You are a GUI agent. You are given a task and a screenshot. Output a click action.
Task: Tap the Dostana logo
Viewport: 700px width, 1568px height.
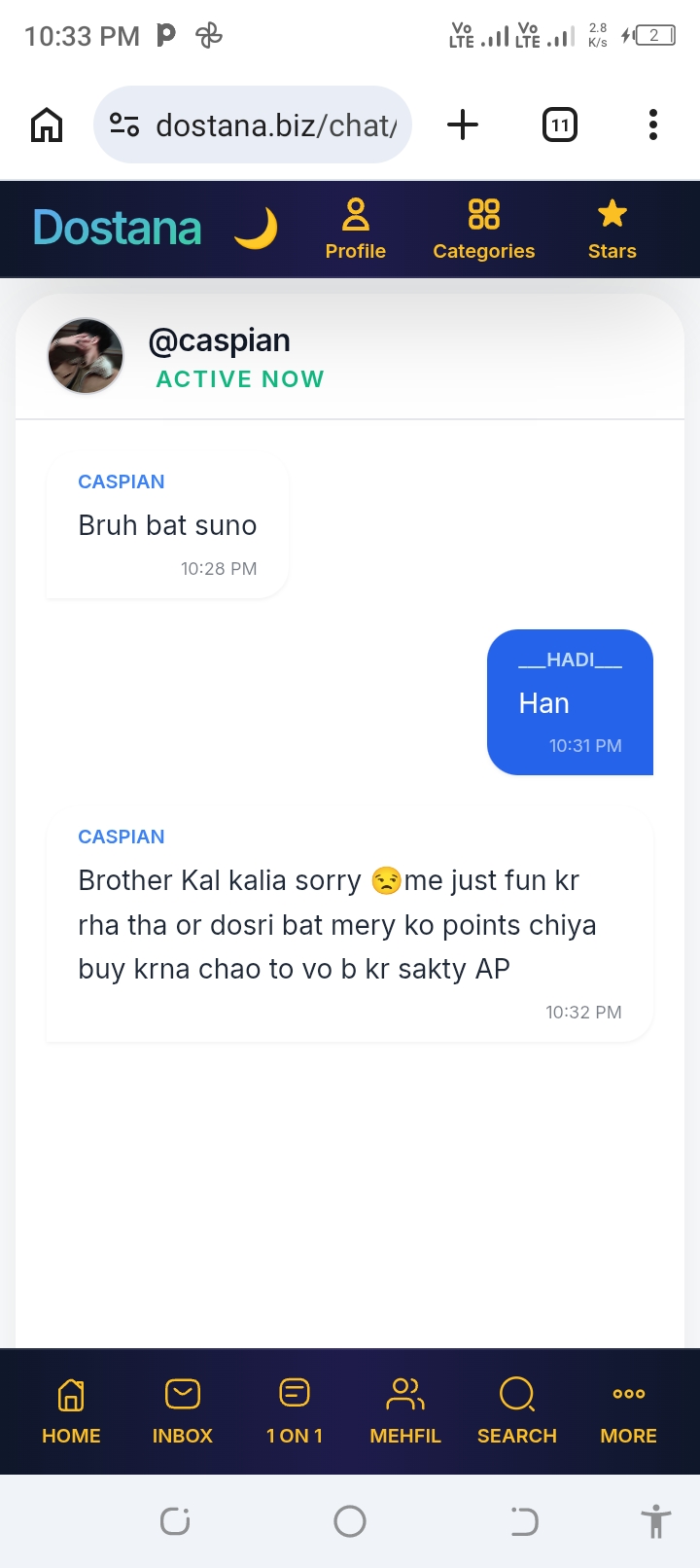[x=118, y=228]
